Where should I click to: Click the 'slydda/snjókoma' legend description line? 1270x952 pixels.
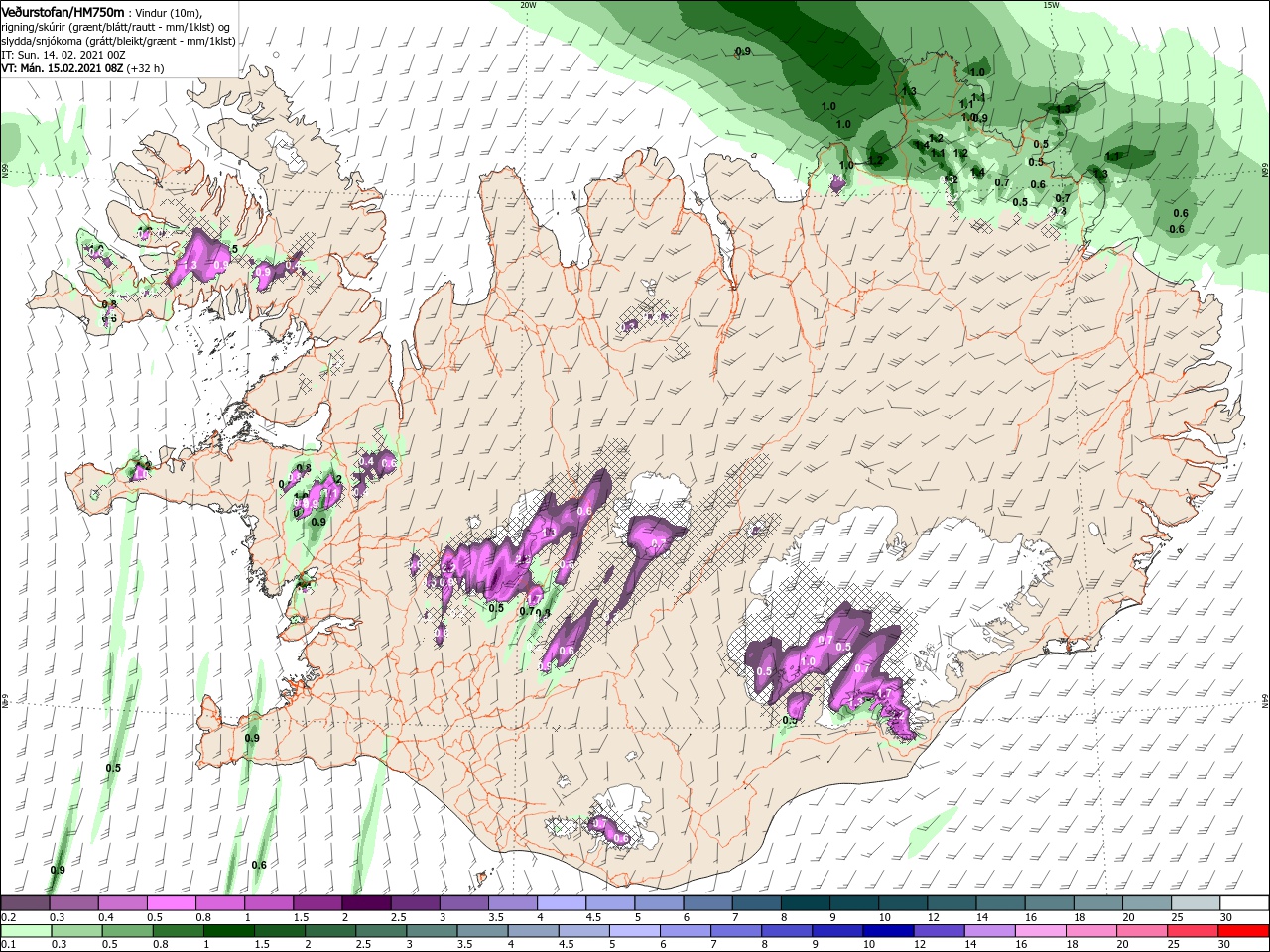pos(118,41)
